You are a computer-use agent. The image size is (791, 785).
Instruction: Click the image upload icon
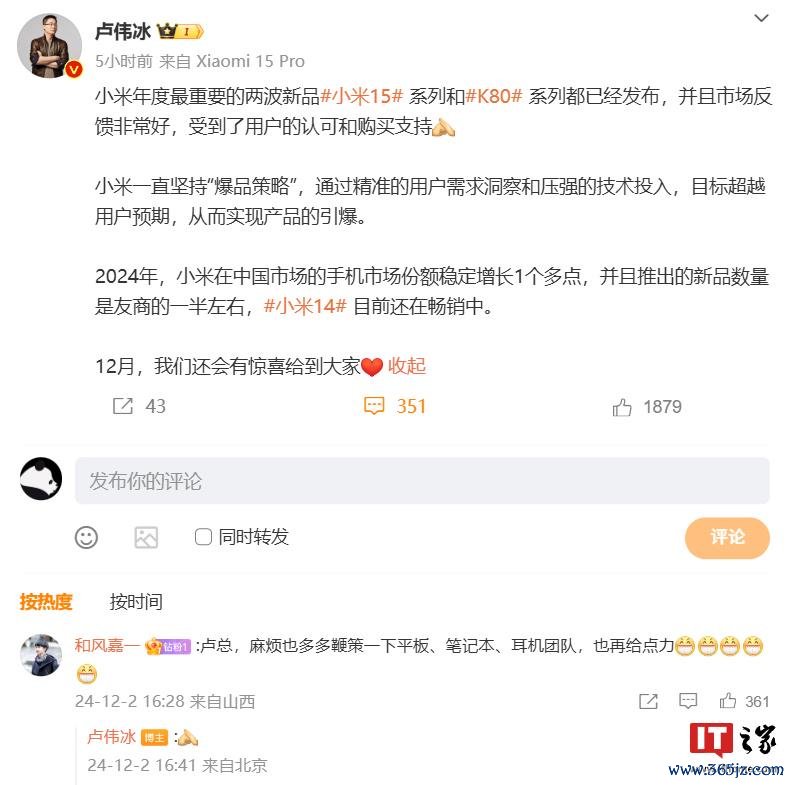point(146,537)
